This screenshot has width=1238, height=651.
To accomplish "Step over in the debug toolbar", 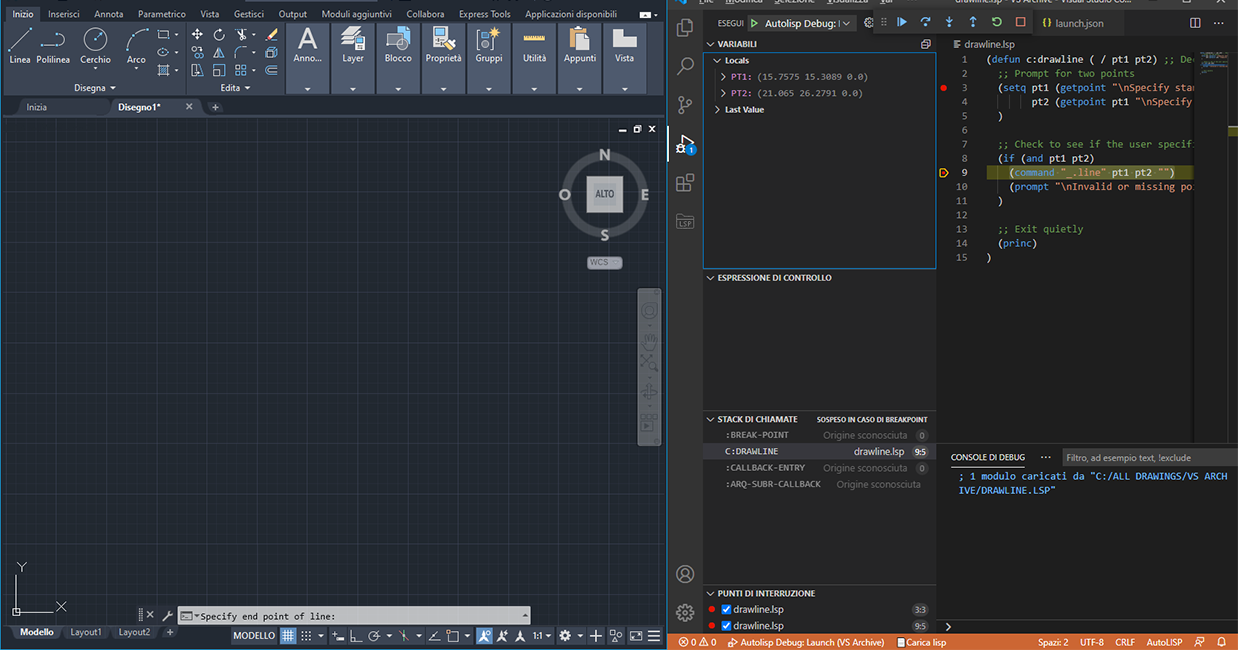I will 926,22.
